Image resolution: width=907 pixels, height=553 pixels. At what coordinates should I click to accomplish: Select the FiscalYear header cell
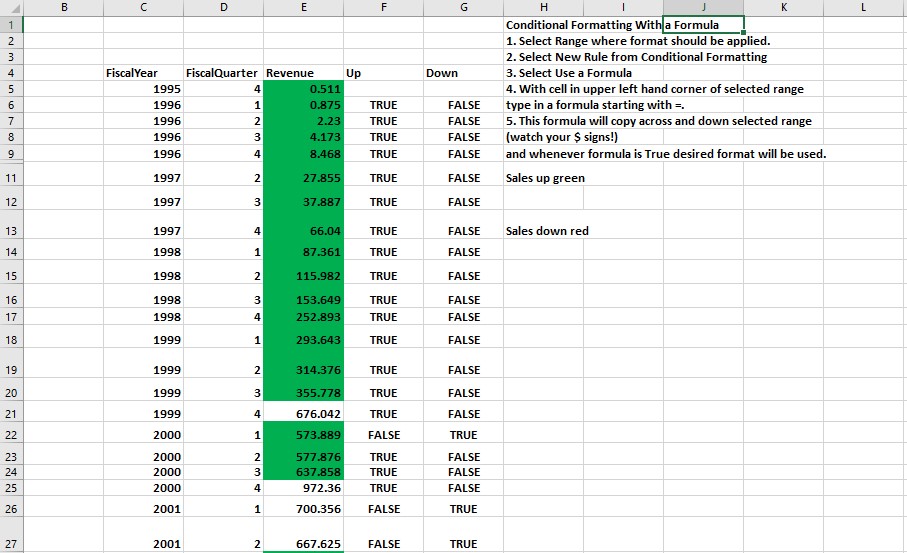point(143,73)
